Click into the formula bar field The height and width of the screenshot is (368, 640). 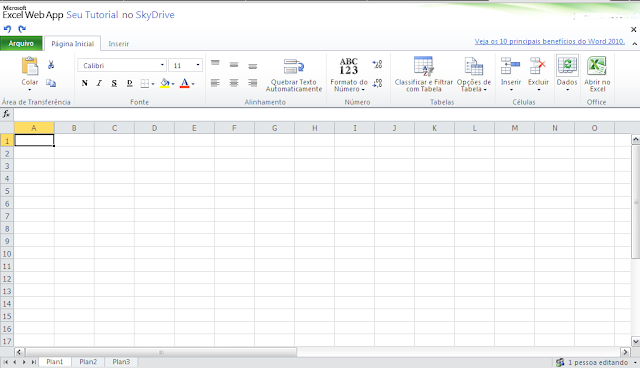(327, 114)
